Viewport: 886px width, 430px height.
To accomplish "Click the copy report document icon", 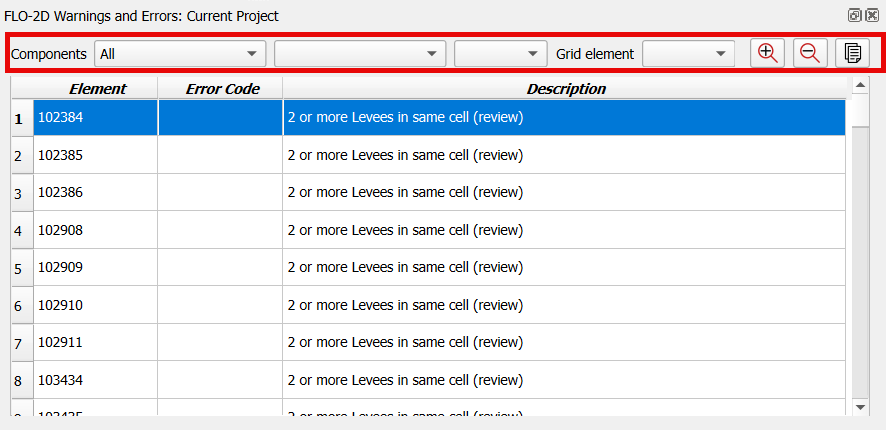I will point(853,54).
